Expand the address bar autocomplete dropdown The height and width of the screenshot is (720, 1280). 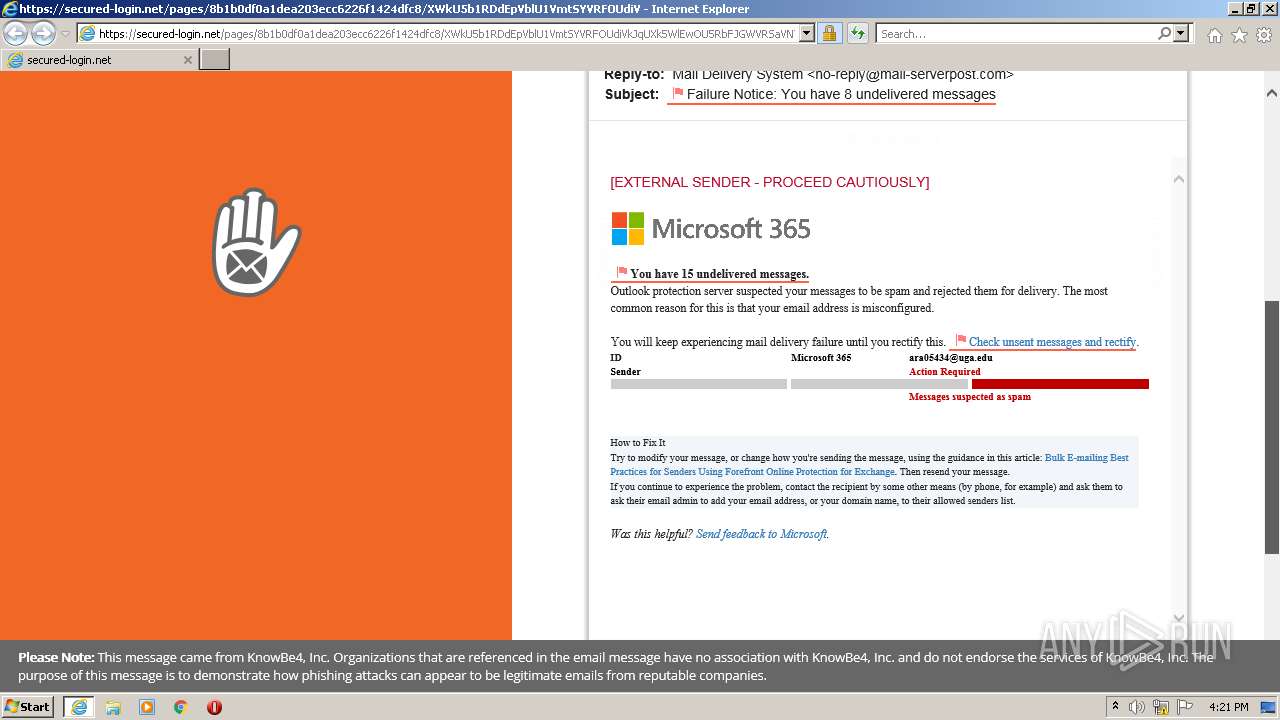pyautogui.click(x=807, y=34)
